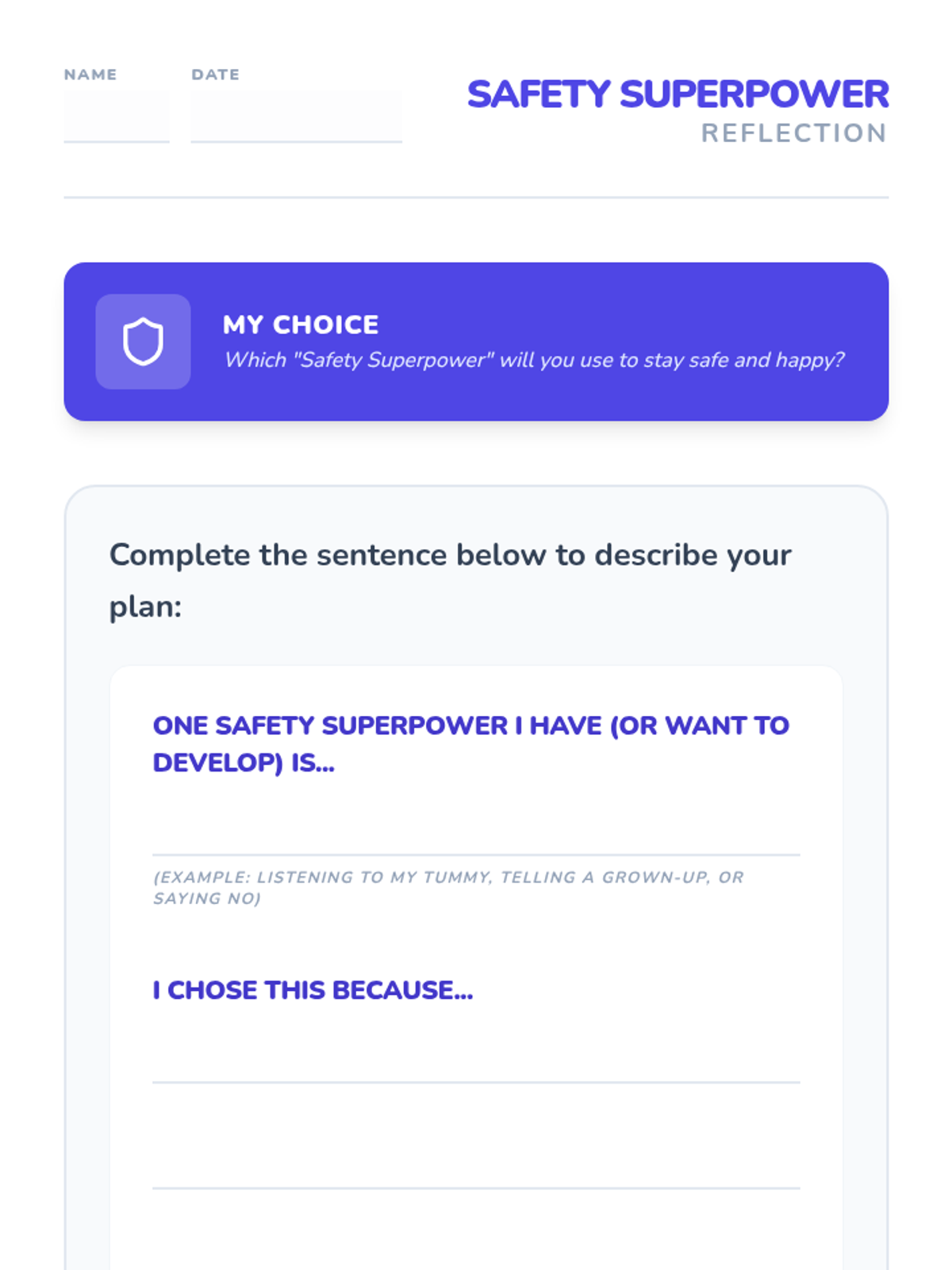Click second answer line under "I chose this because"
Screen dimensions: 952x1270
point(476,1168)
